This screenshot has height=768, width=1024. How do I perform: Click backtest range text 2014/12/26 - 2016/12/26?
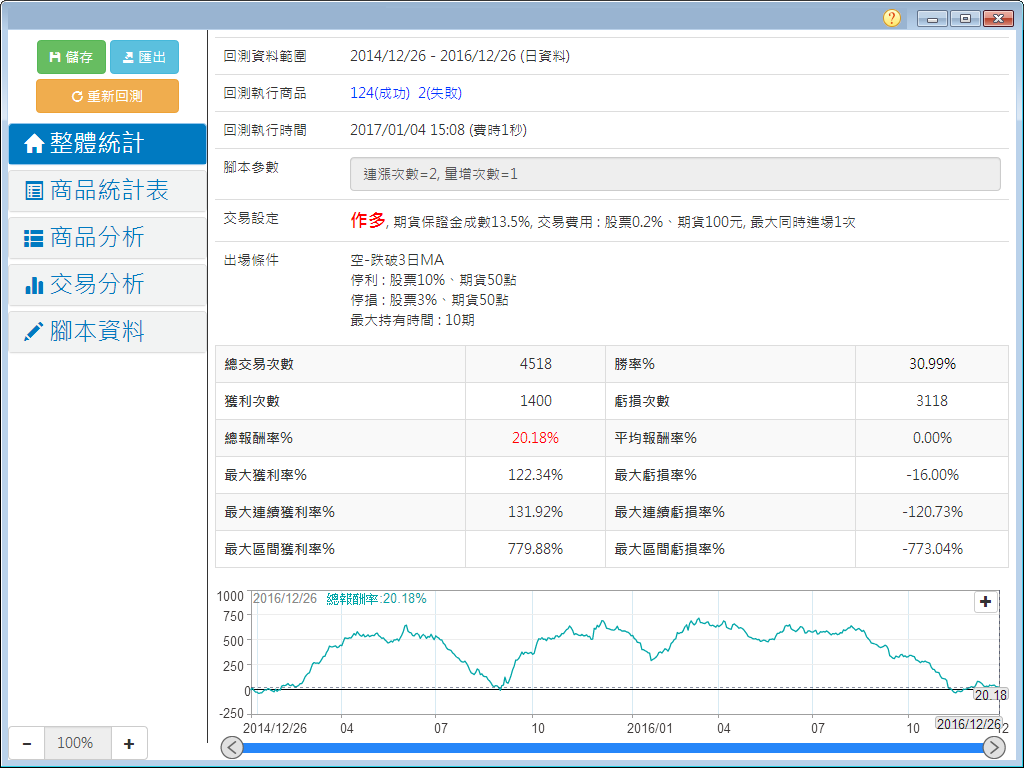tap(433, 56)
